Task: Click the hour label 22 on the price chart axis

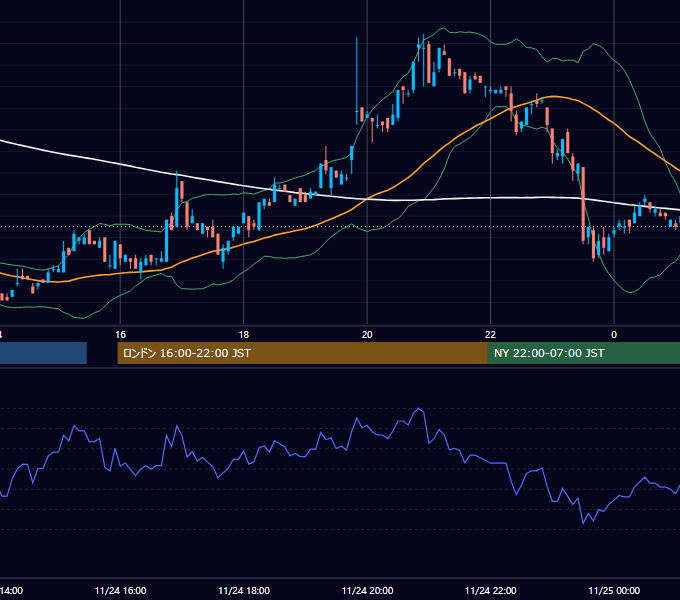Action: [x=490, y=335]
